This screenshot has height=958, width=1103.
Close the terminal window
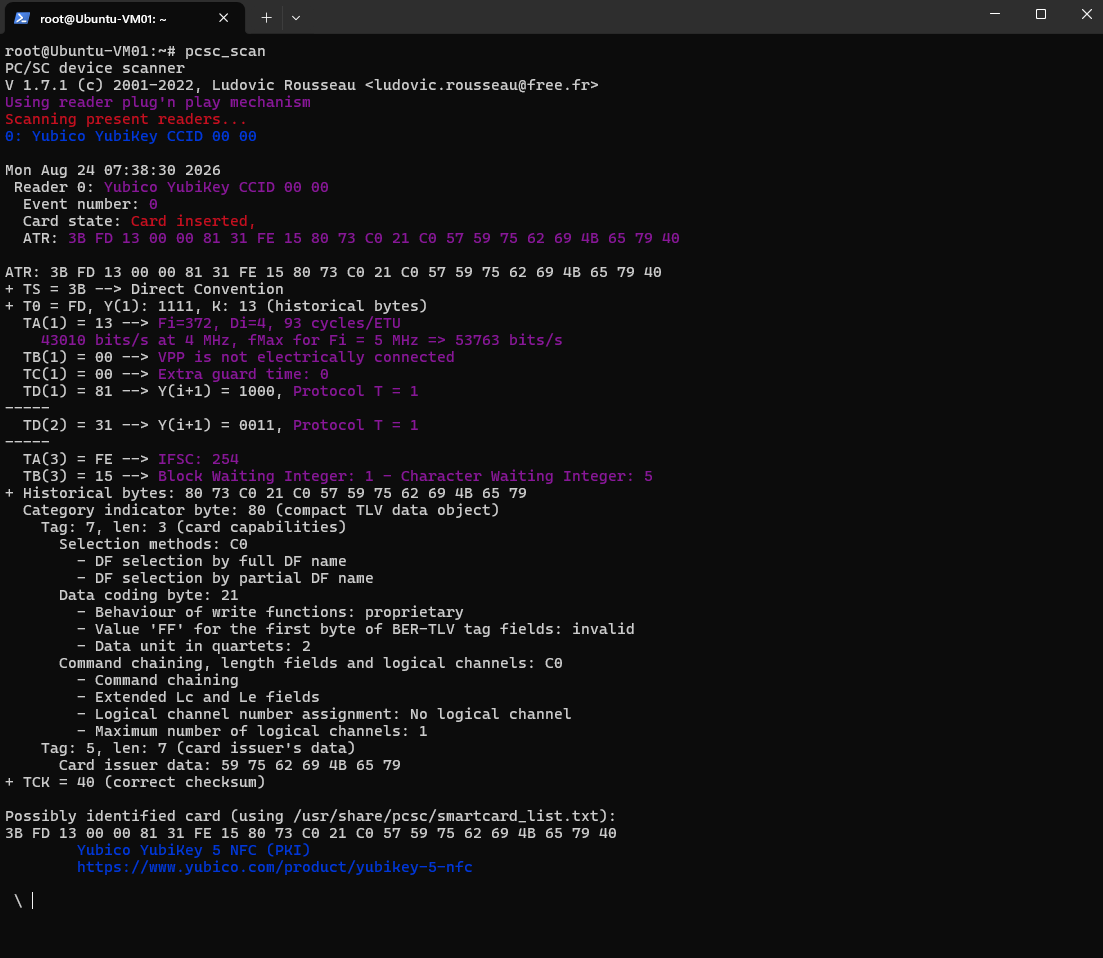click(x=1086, y=14)
